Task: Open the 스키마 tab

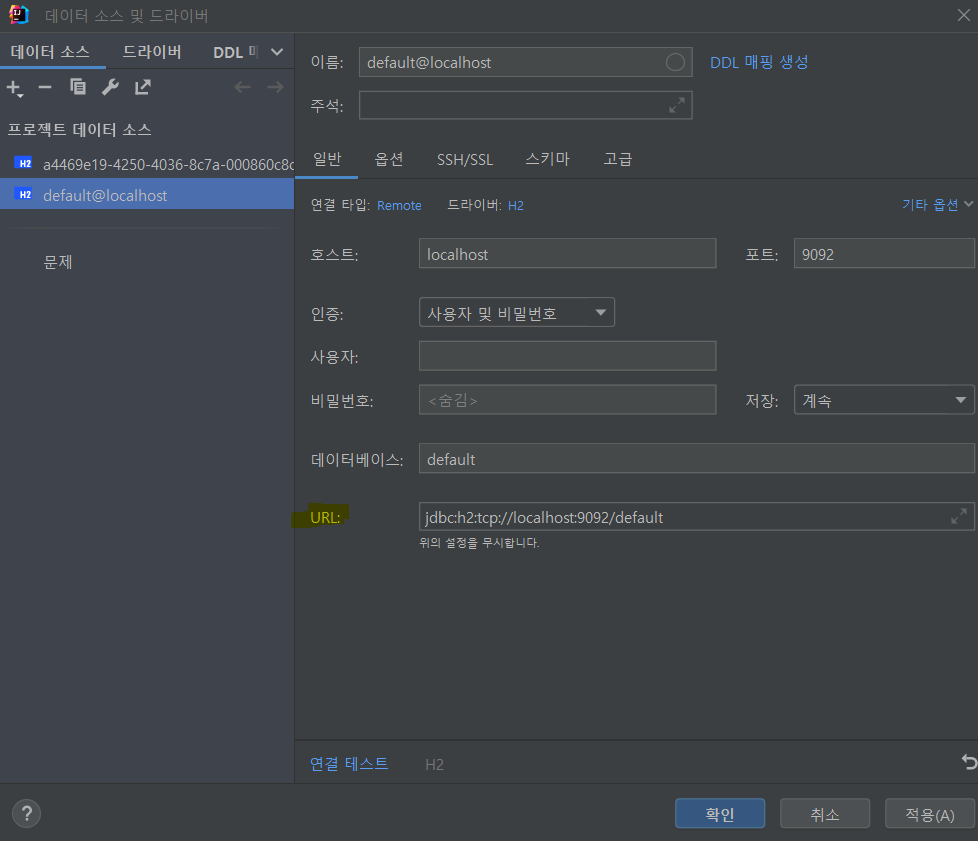Action: [547, 159]
